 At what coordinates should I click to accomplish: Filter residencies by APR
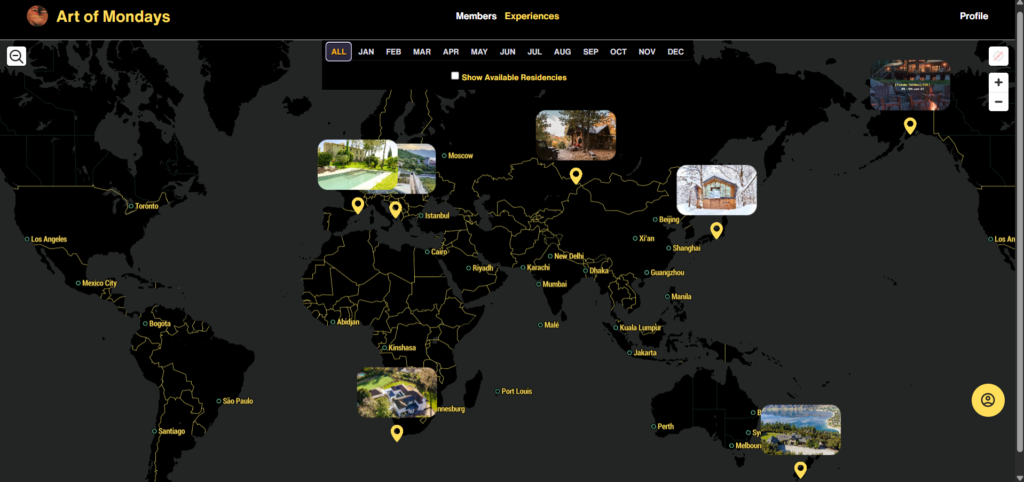(x=451, y=52)
